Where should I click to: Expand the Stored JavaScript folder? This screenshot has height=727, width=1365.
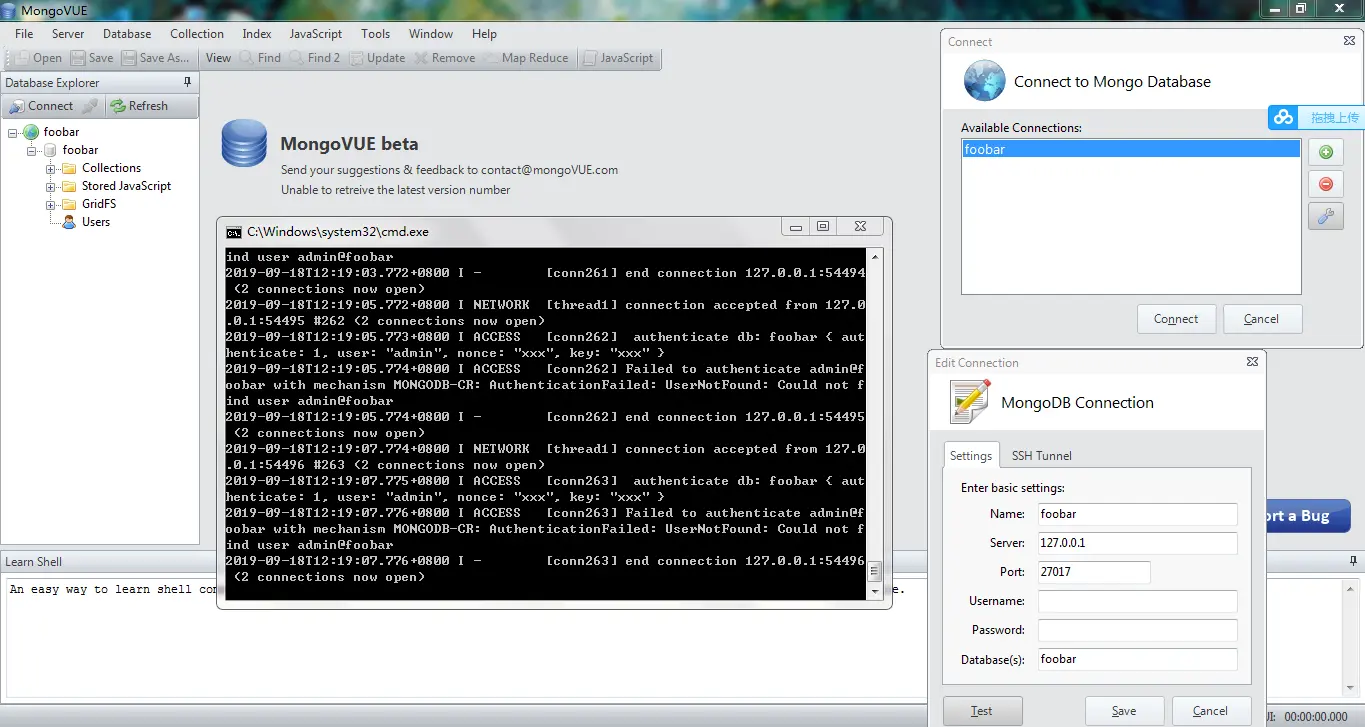[x=51, y=186]
